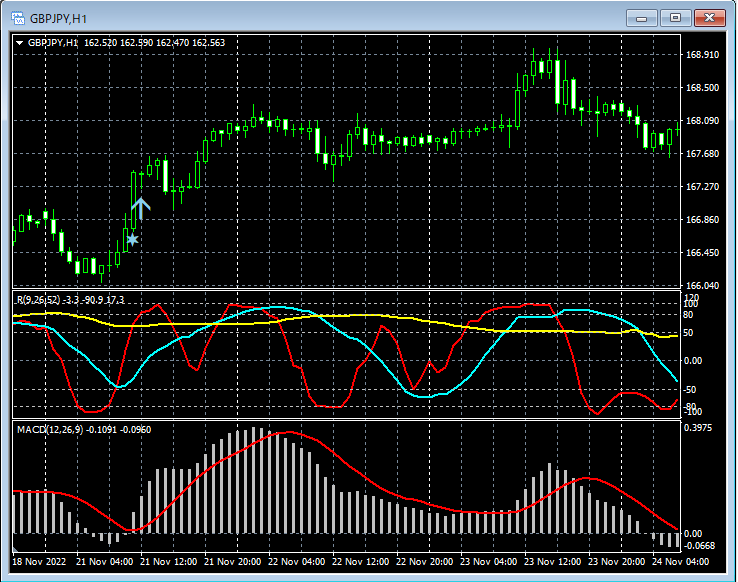Image resolution: width=738 pixels, height=582 pixels.
Task: Maximize the GBPJPY,H1 chart window
Action: pos(677,18)
